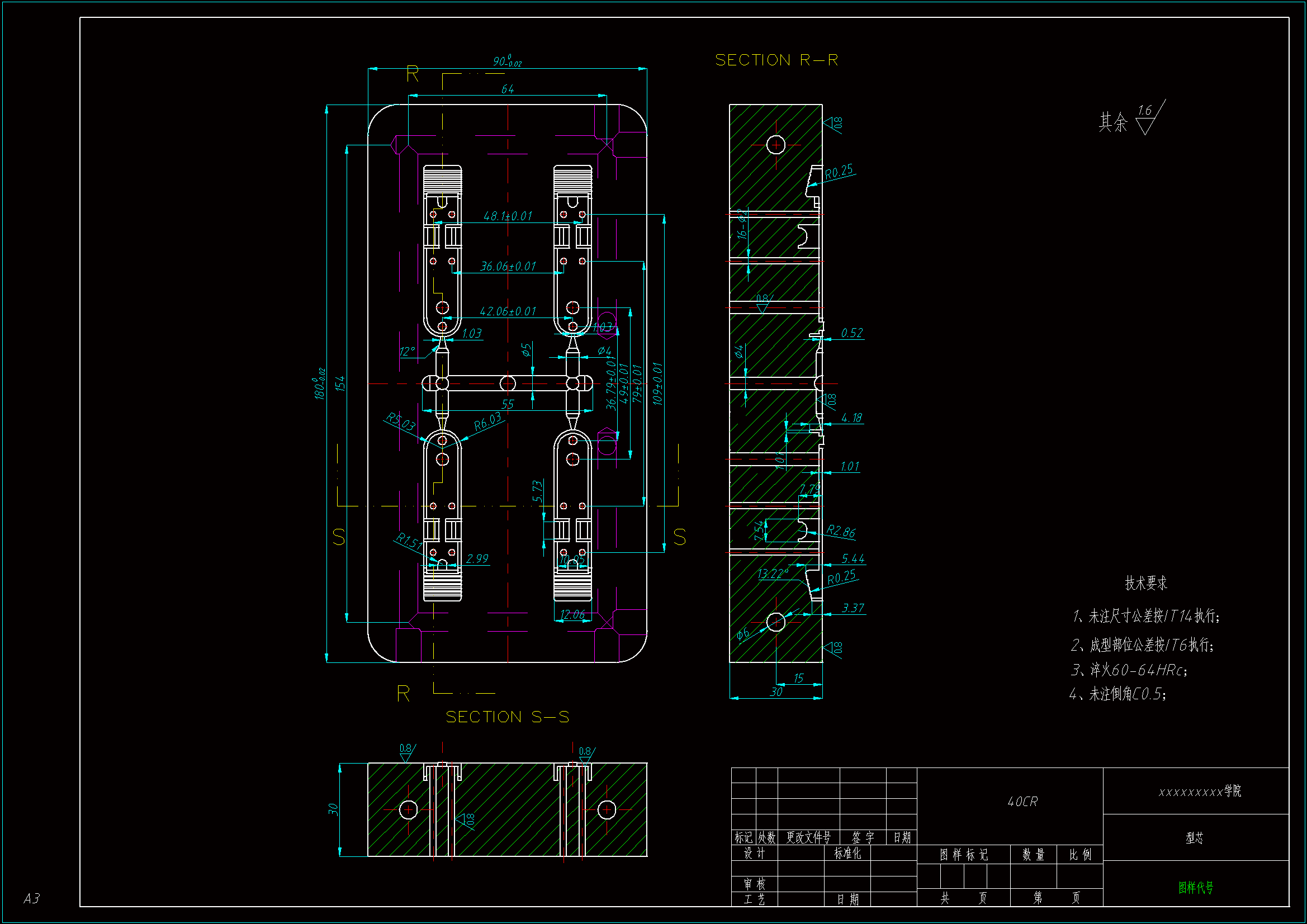Select the 13.22° angle dimension in section R-R
Image resolution: width=1307 pixels, height=924 pixels.
[x=773, y=574]
